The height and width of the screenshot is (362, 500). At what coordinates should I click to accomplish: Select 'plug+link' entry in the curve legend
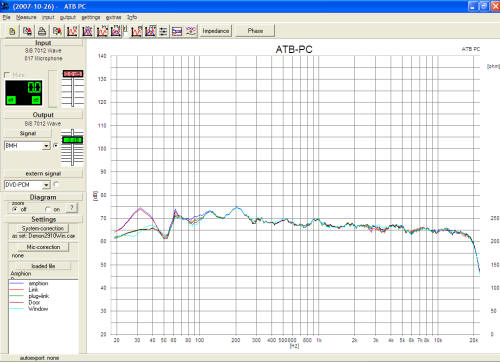coord(39,296)
